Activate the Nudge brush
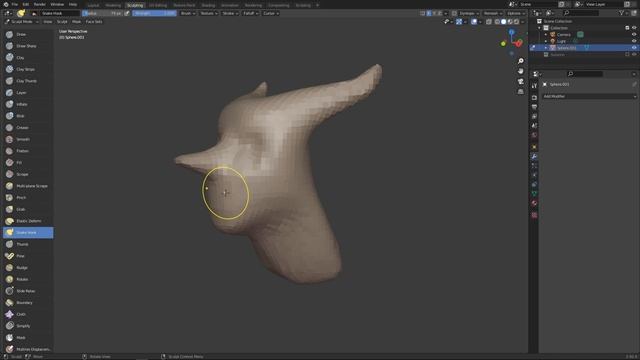Viewport: 640px width, 360px height. tap(28, 267)
